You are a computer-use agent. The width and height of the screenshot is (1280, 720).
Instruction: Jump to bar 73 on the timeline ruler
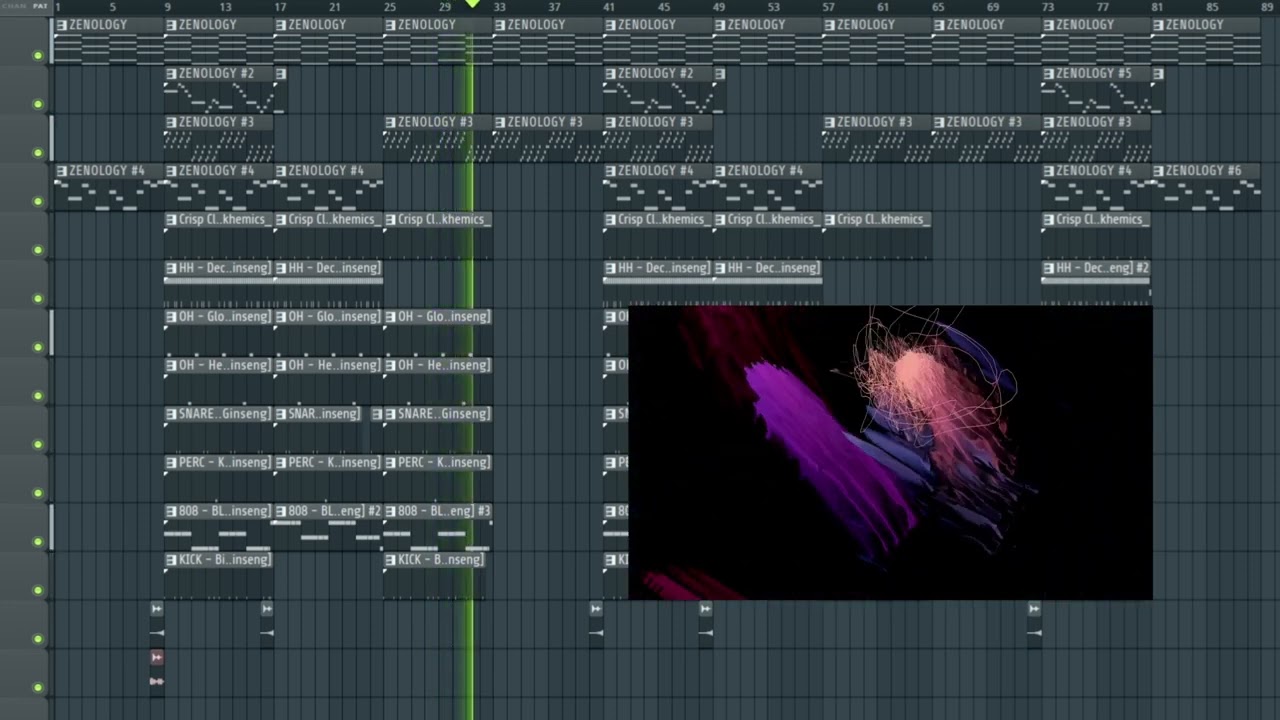1047,7
